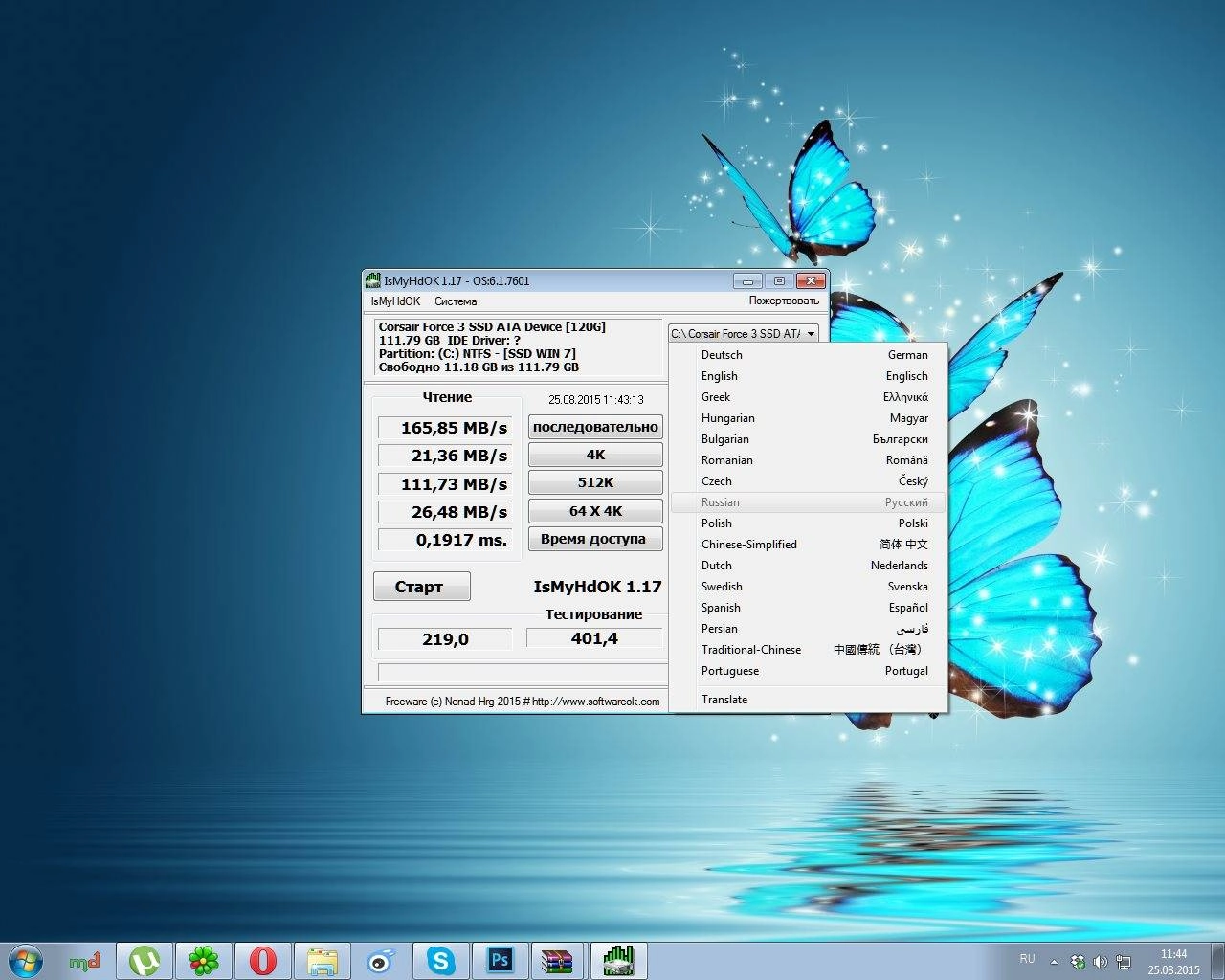Open WinRAR taskbar icon
1225x980 pixels.
[x=559, y=961]
